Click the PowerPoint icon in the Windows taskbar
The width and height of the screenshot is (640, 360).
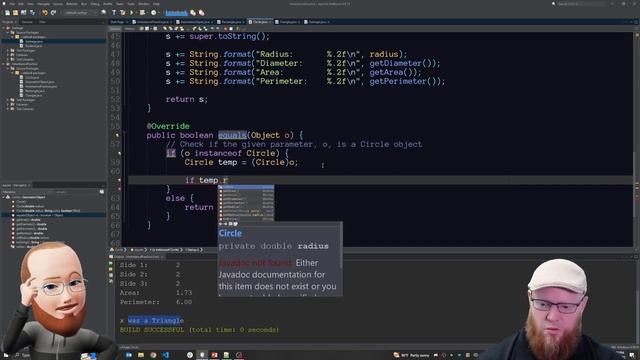pyautogui.click(x=214, y=355)
